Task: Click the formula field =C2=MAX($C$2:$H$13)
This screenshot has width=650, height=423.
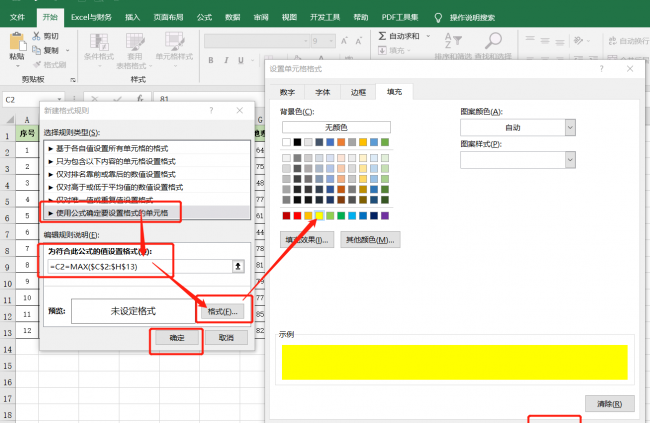Action: pyautogui.click(x=140, y=266)
